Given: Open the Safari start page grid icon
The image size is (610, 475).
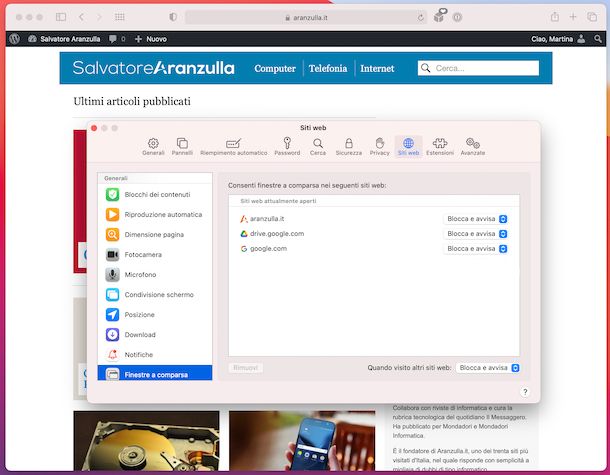Looking at the screenshot, I should [120, 17].
